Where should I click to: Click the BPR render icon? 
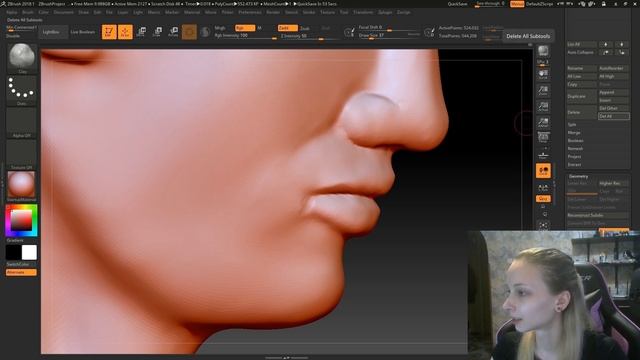pyautogui.click(x=543, y=51)
